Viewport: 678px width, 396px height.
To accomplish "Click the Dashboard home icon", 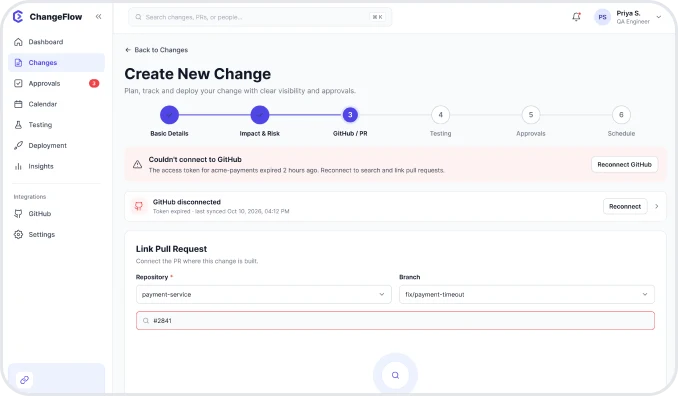I will tap(18, 42).
